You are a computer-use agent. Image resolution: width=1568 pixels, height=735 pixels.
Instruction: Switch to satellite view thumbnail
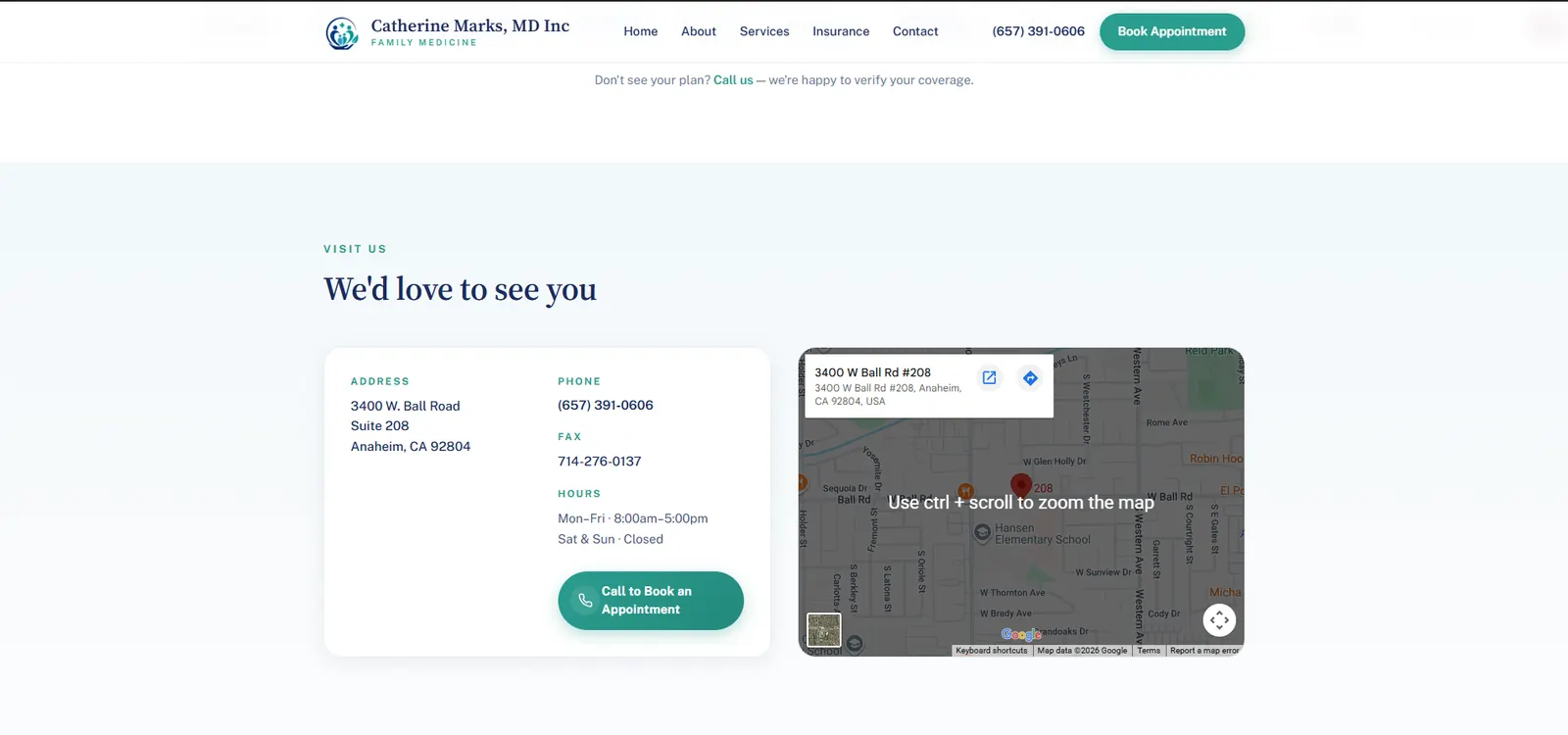click(823, 629)
